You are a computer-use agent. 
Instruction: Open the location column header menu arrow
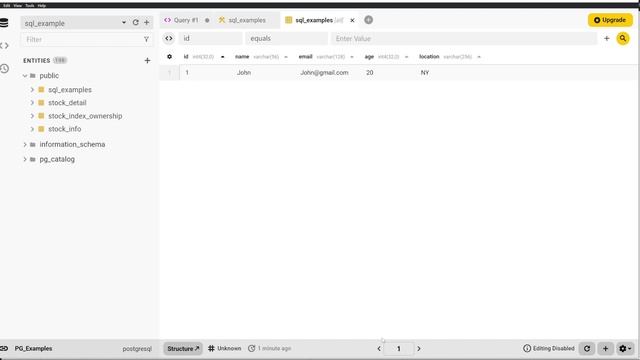click(x=479, y=57)
